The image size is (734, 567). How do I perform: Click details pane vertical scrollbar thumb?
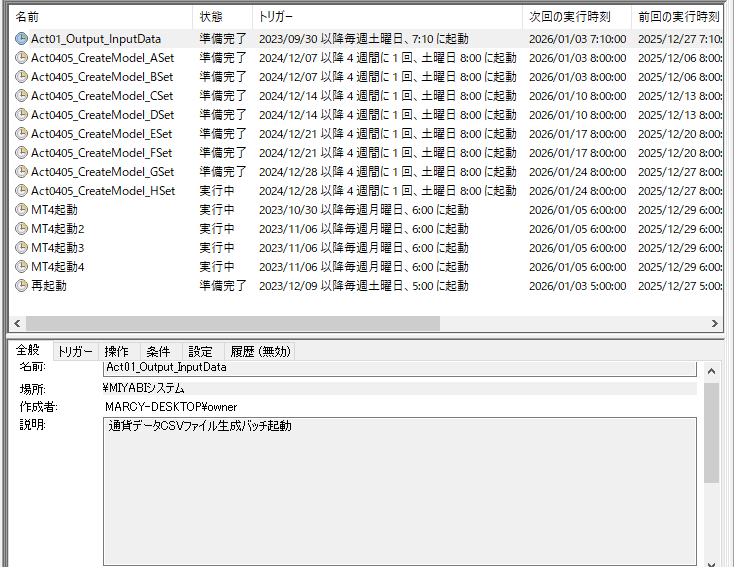click(712, 433)
